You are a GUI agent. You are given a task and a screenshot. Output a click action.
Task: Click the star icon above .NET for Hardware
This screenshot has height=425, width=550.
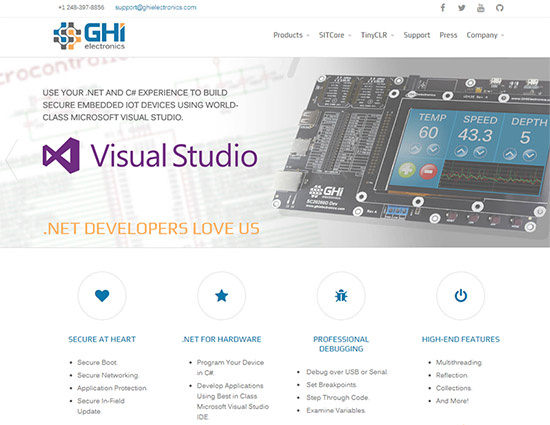point(222,296)
